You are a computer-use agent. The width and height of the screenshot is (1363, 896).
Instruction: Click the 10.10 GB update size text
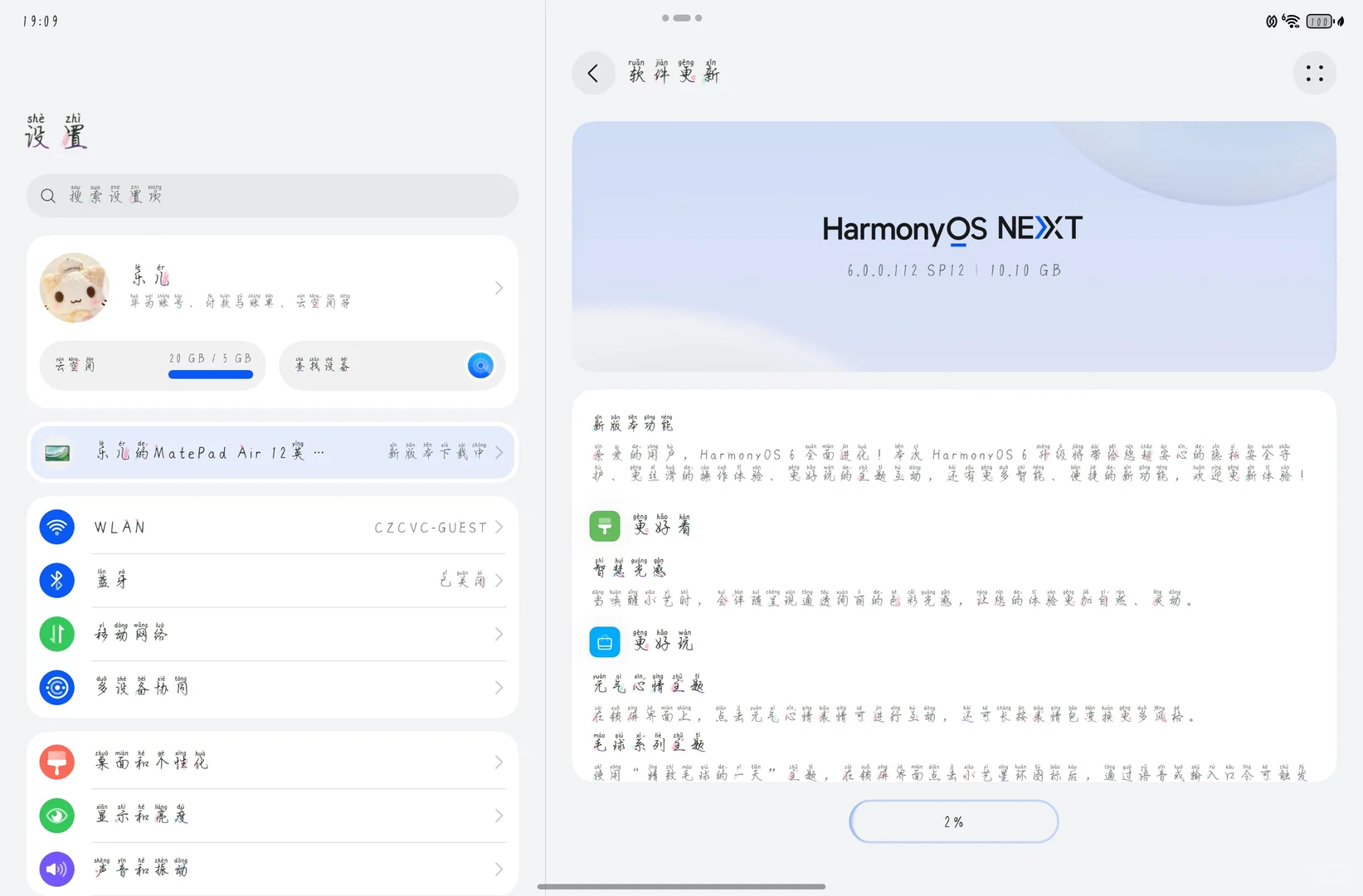point(1025,270)
